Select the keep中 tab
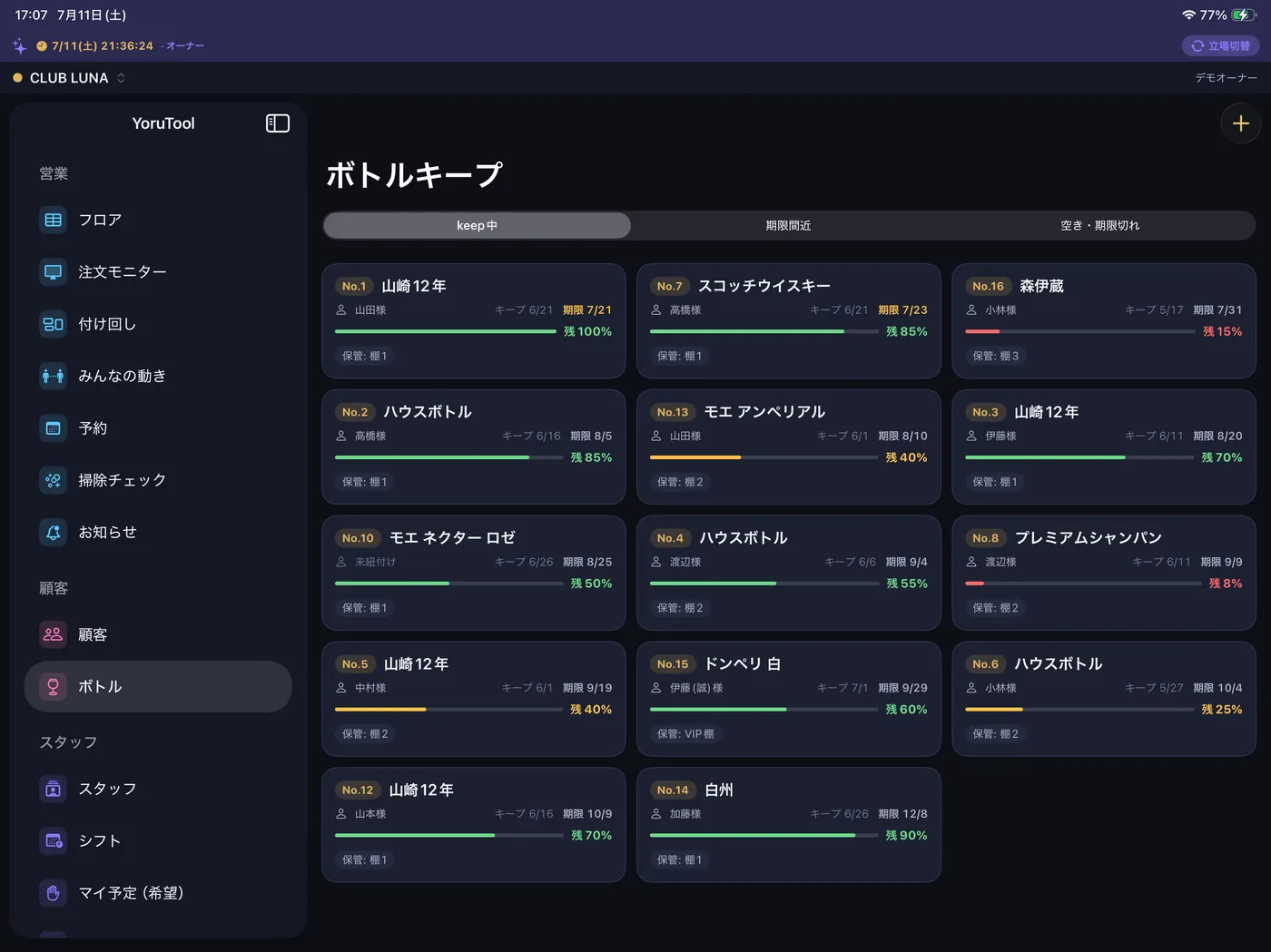Image resolution: width=1271 pixels, height=952 pixels. point(477,225)
